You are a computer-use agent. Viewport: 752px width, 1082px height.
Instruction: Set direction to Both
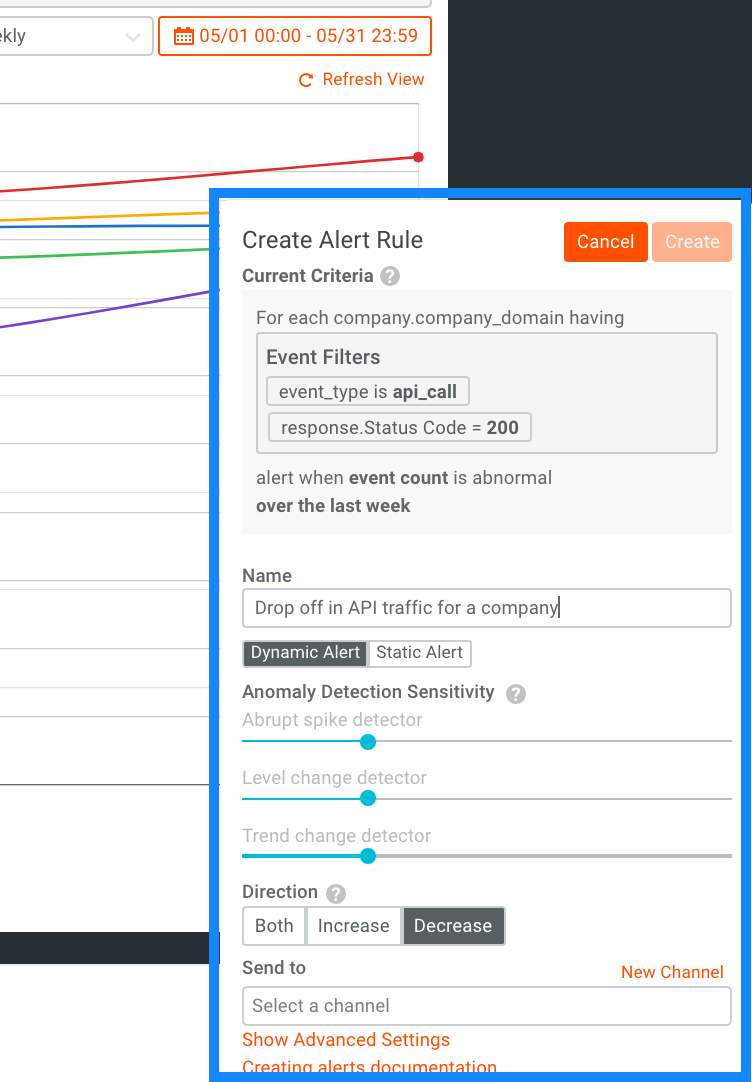point(274,925)
